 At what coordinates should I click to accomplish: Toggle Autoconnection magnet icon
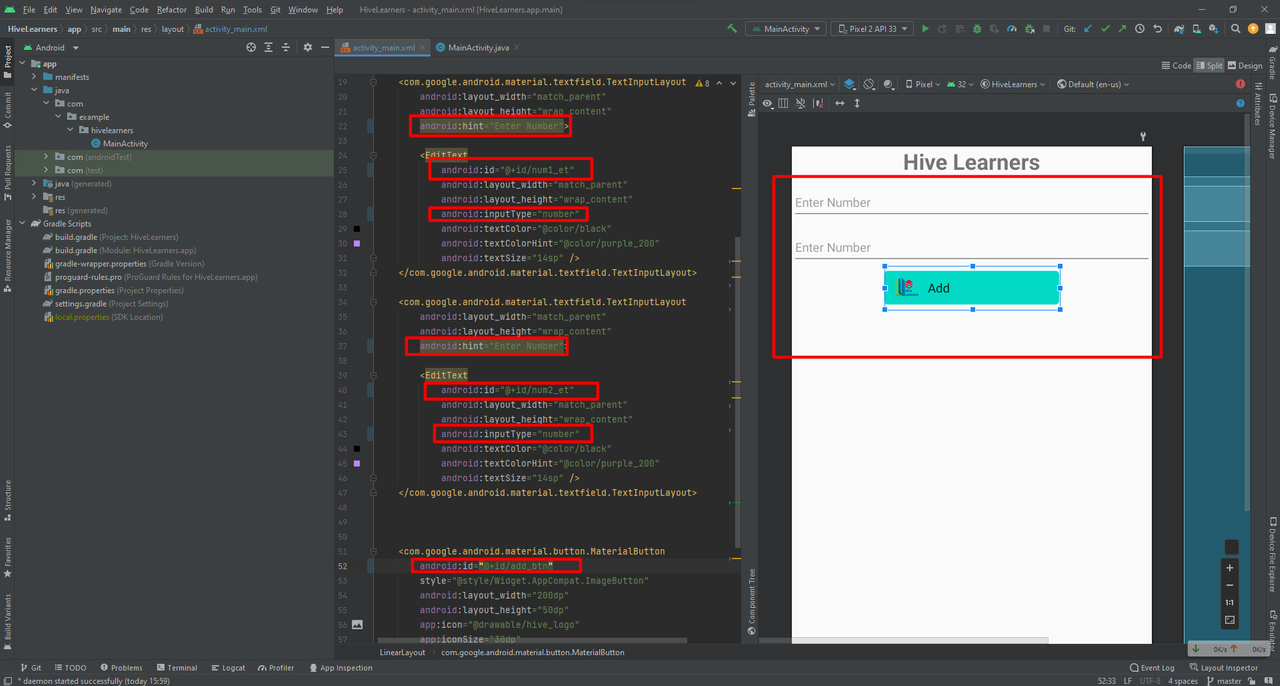point(801,103)
